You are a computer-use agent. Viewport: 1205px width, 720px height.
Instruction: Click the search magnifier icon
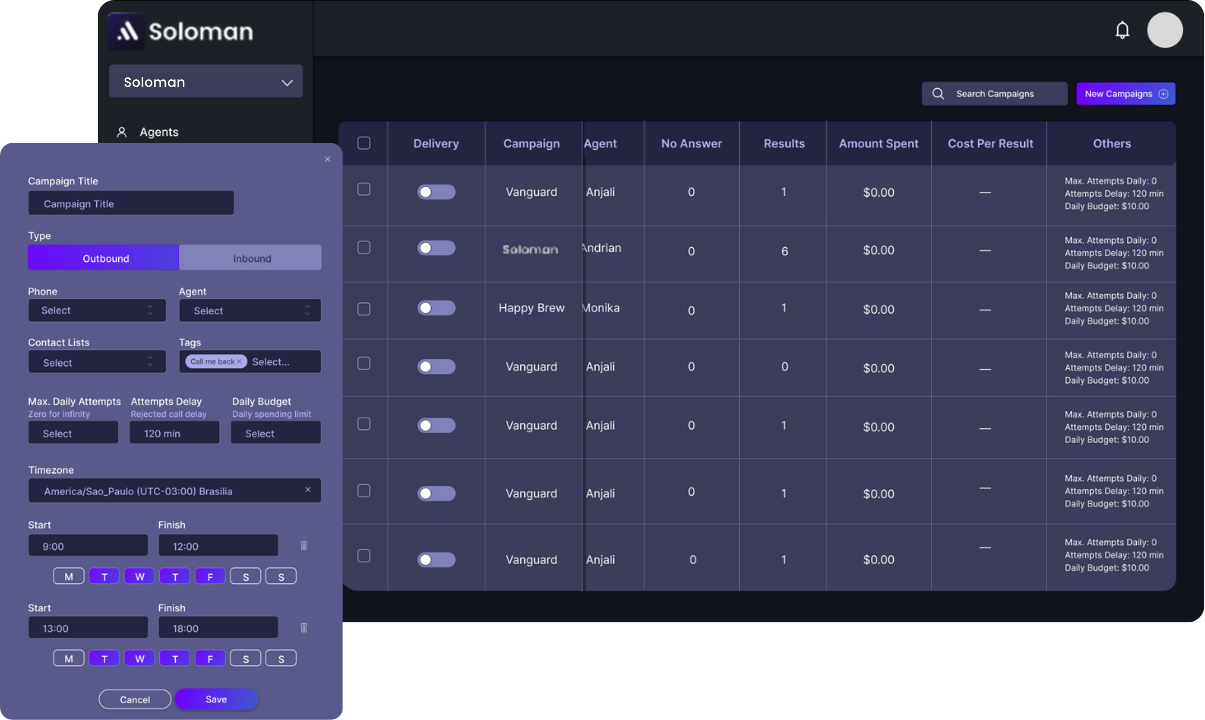[x=938, y=94]
